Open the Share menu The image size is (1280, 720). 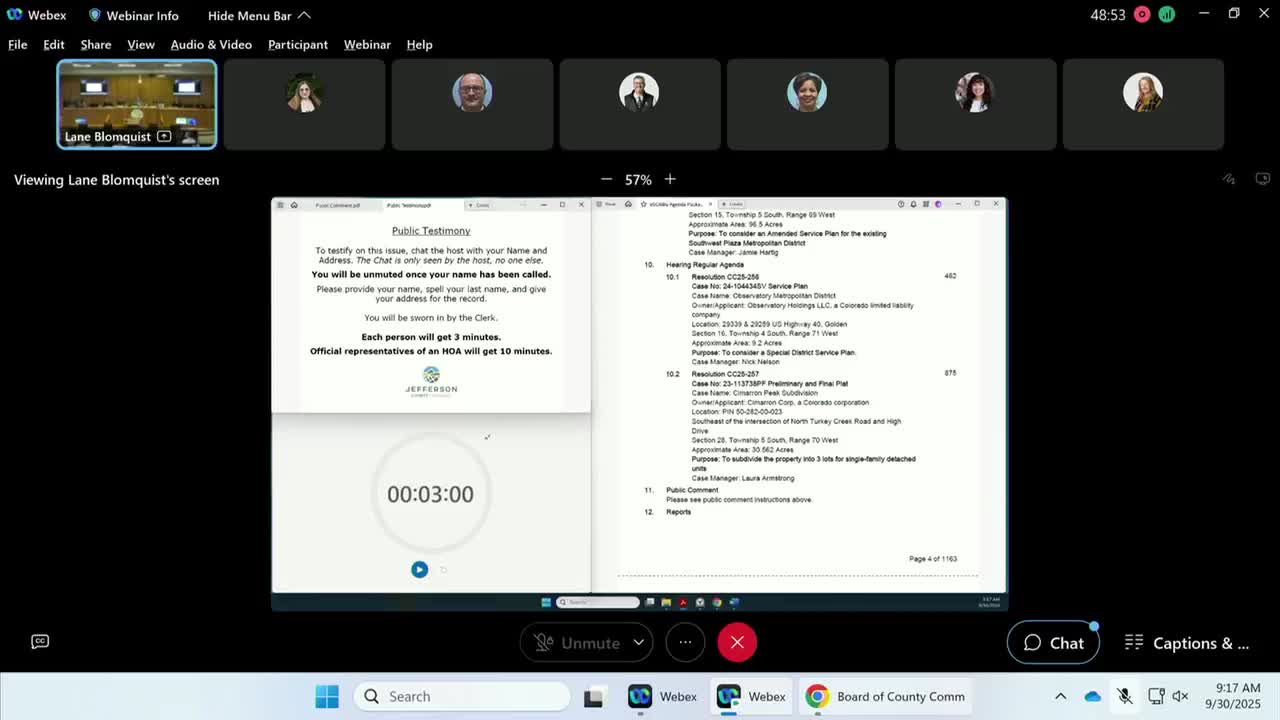(x=96, y=44)
